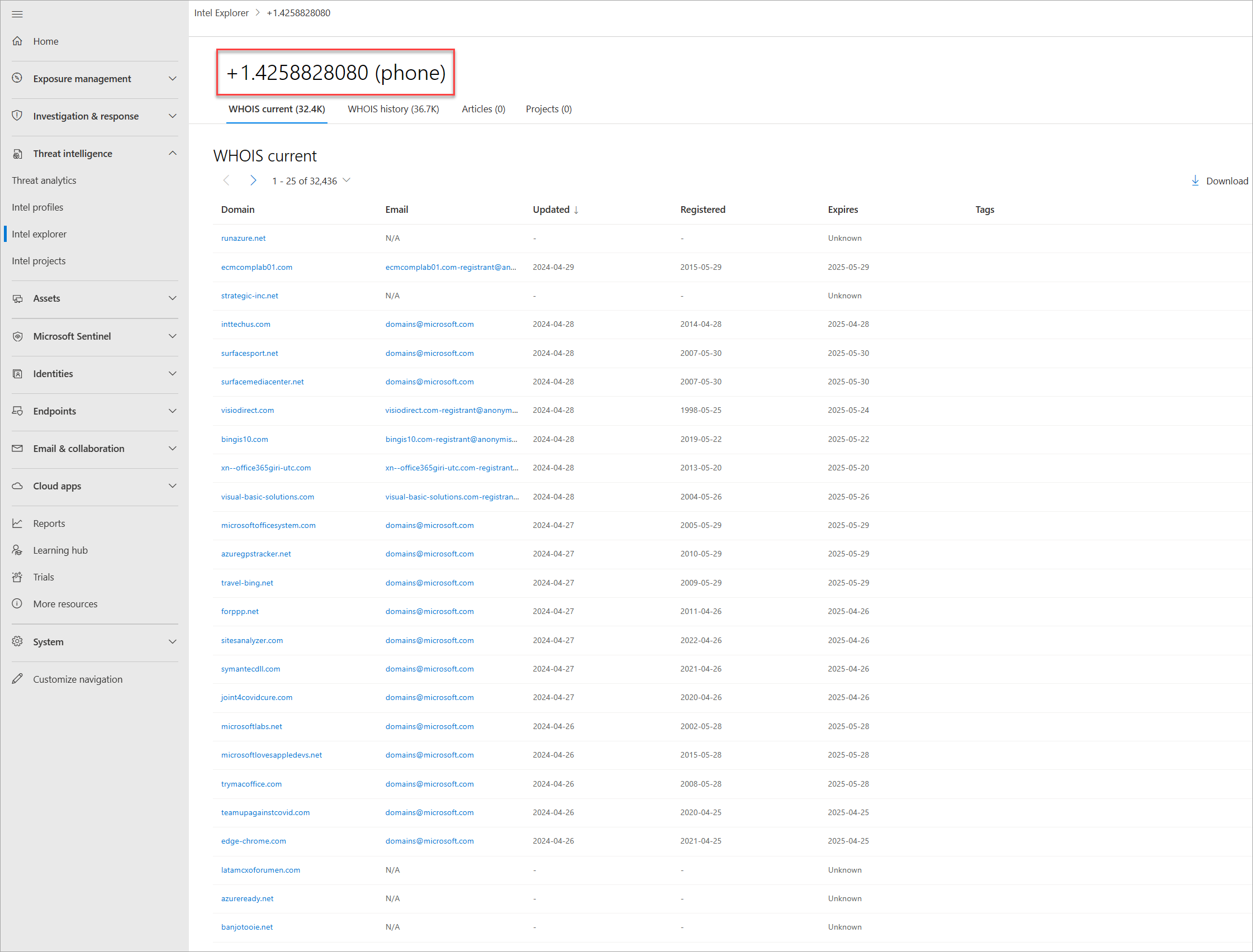Open the runazure.net domain link
The height and width of the screenshot is (952, 1253).
[x=243, y=238]
